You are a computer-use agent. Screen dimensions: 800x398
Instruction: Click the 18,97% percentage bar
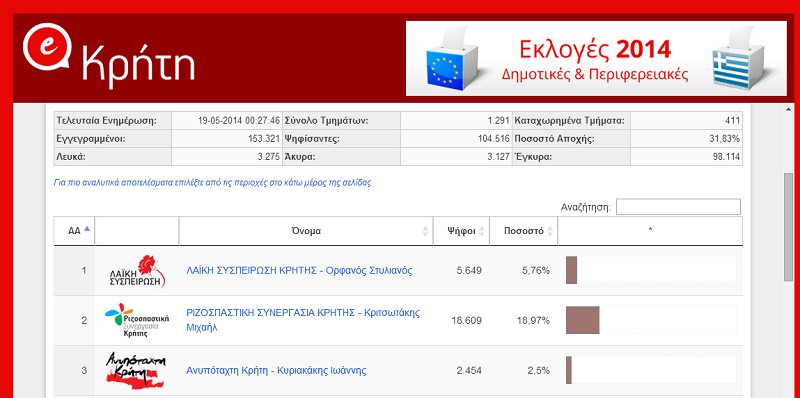582,320
